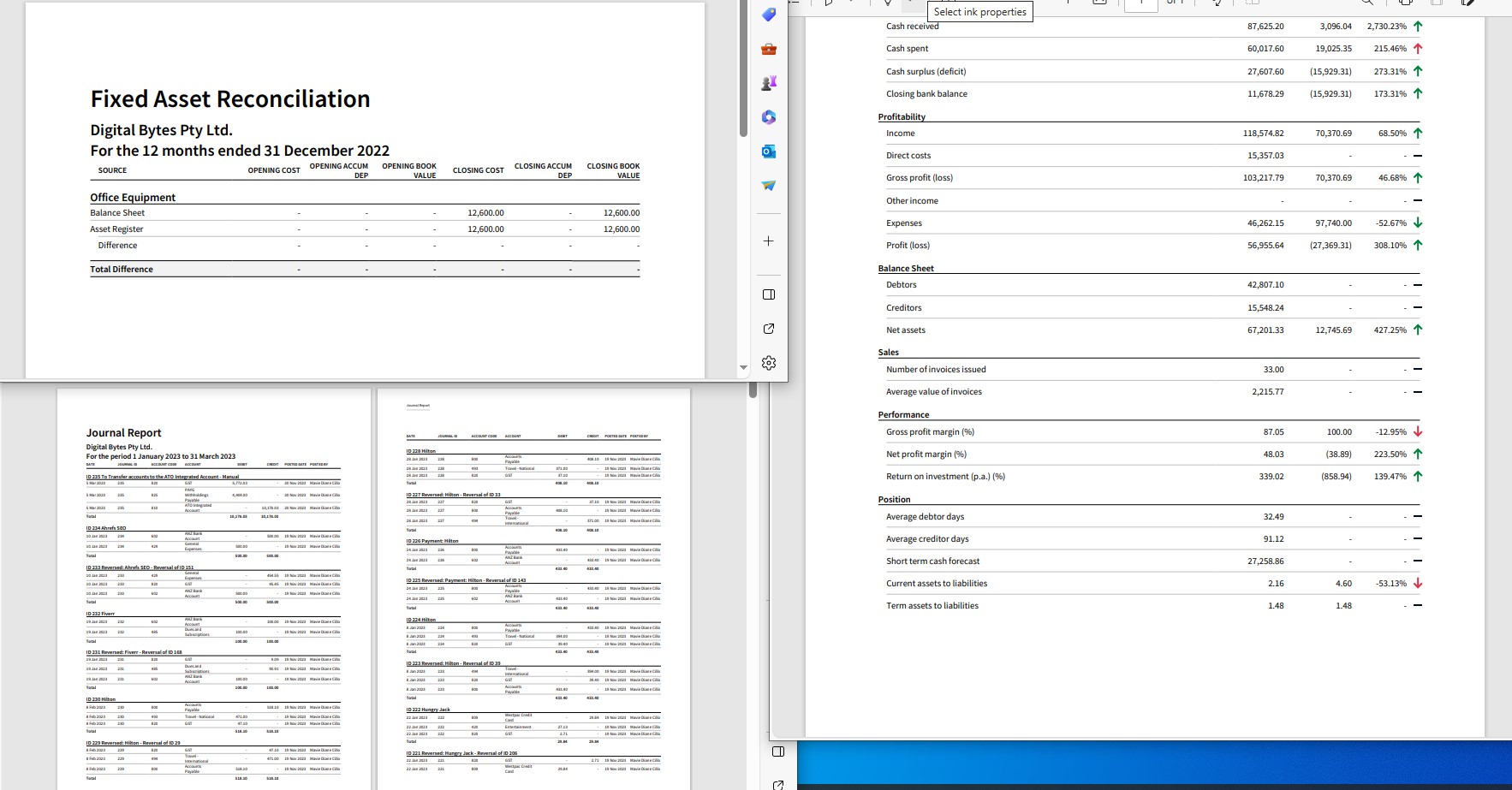This screenshot has height=790, width=1512.
Task: Click the "Profitability" section heading
Action: 902,117
